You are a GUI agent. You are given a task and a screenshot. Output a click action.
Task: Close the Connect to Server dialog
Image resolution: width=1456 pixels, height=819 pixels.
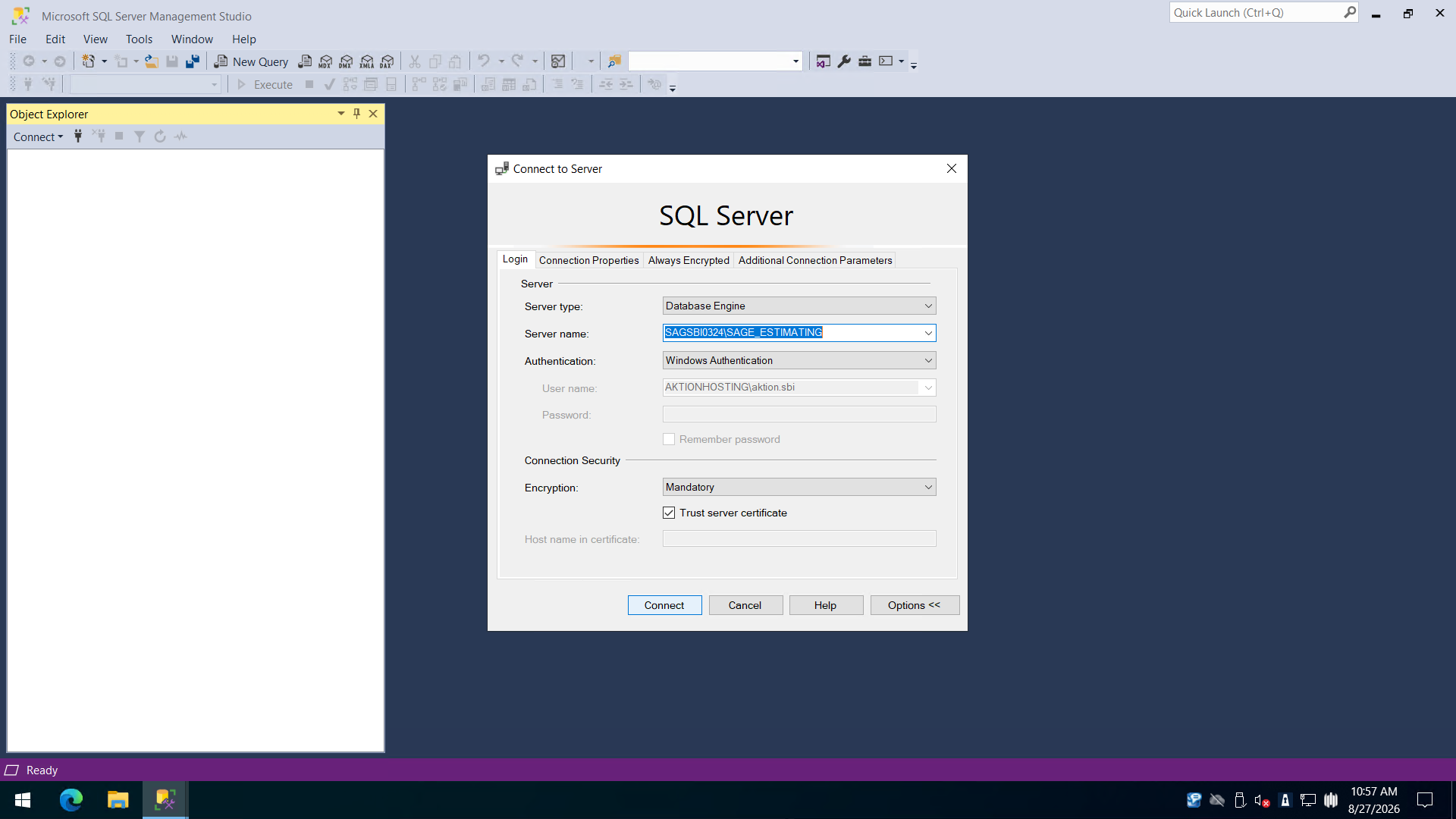(952, 168)
